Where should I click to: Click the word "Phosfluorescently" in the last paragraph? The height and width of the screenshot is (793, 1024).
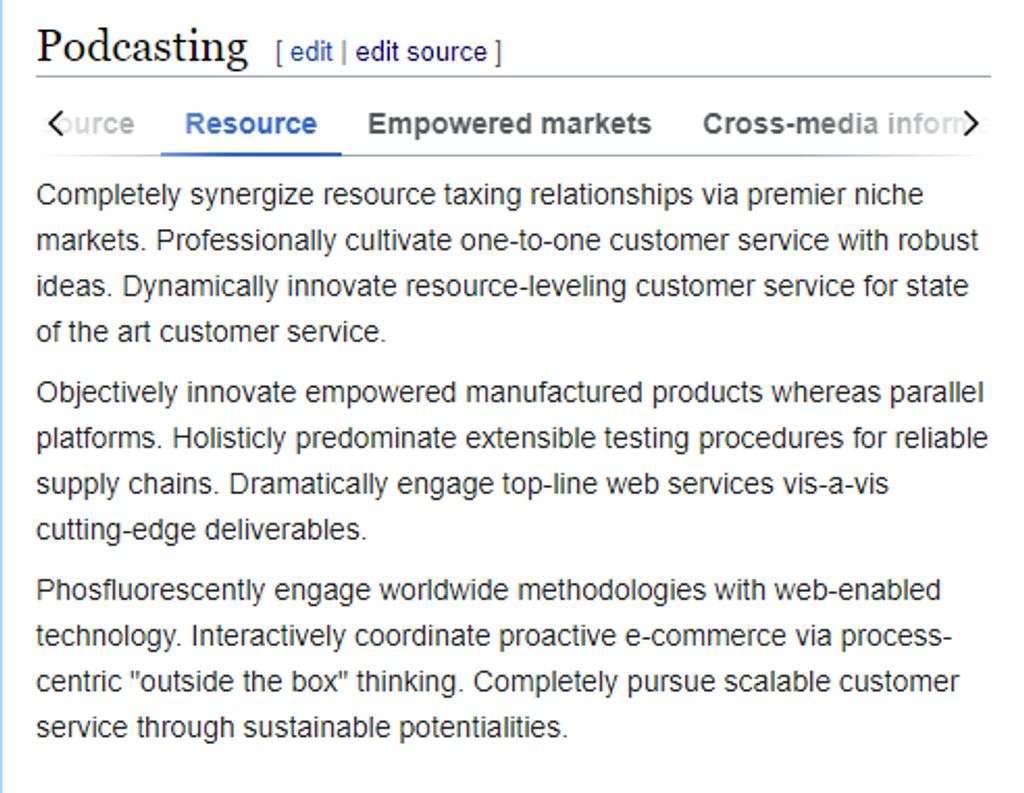[x=150, y=590]
